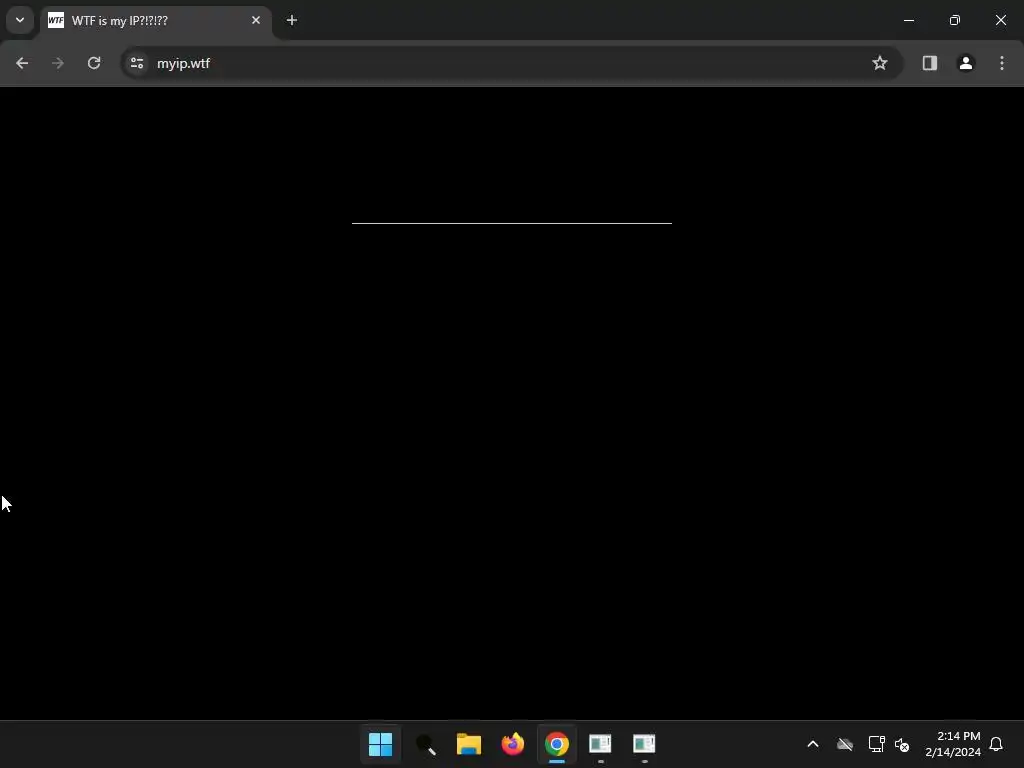Open Chrome side panel
The image size is (1024, 768).
tap(929, 63)
